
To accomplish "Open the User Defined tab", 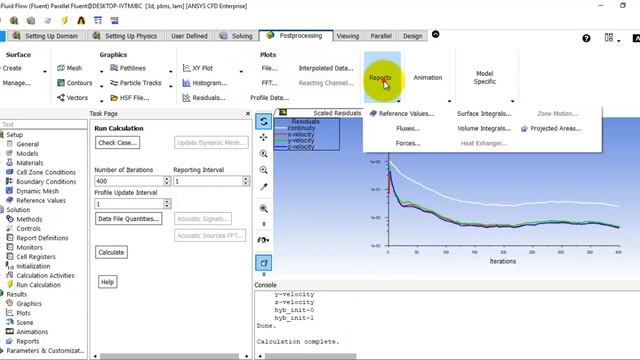I will click(x=189, y=36).
